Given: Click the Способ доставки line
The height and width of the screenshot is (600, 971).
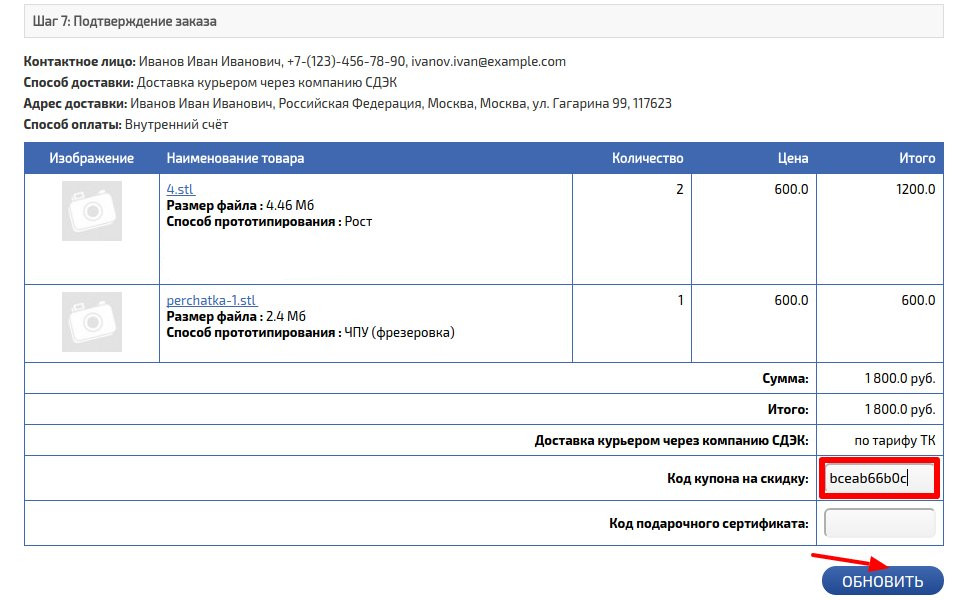Looking at the screenshot, I should [211, 82].
